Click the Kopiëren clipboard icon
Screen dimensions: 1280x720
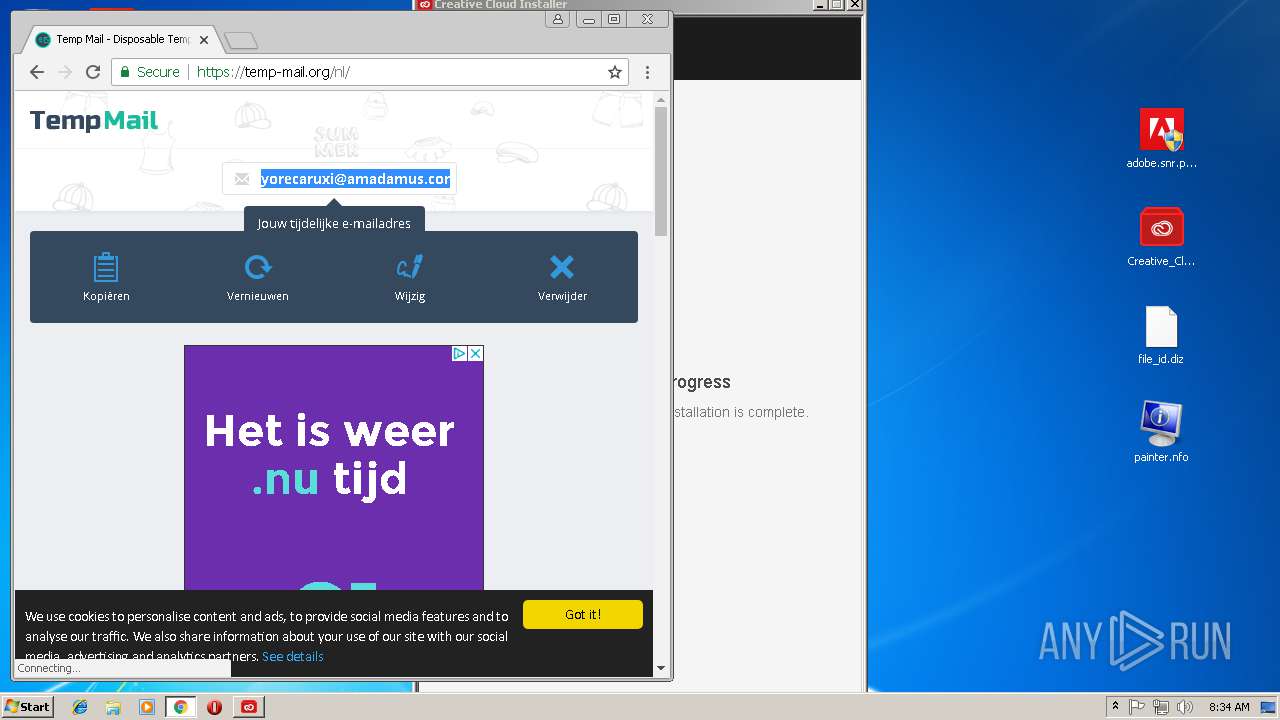click(106, 267)
